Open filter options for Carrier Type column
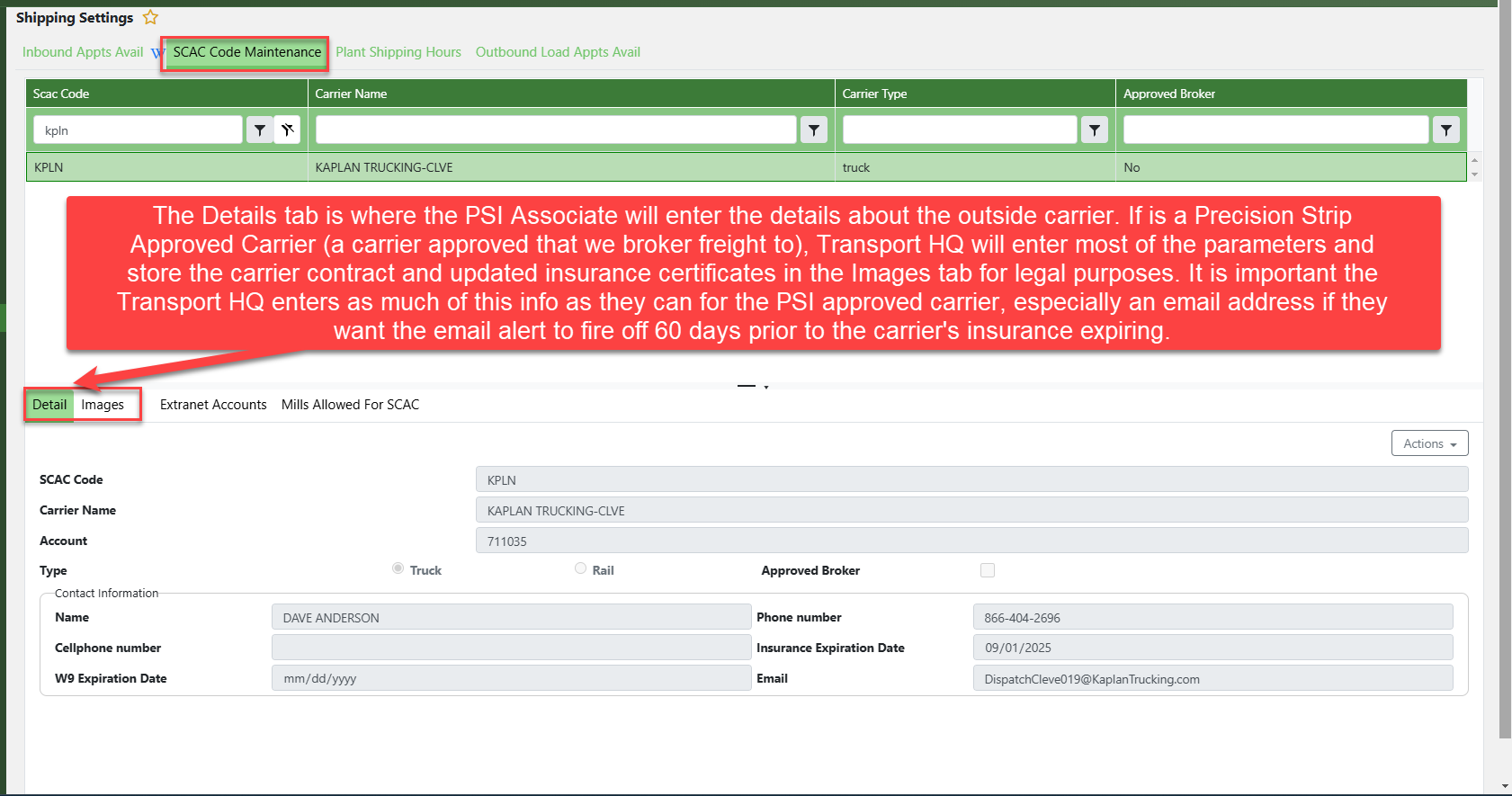Screen dimensions: 1512x796 (x=1094, y=130)
